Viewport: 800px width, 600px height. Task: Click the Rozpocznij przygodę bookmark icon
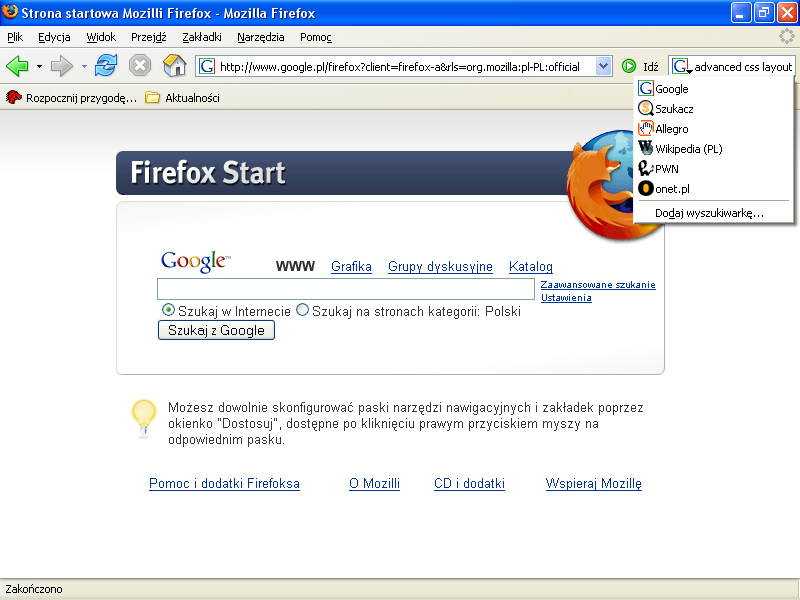(x=14, y=97)
